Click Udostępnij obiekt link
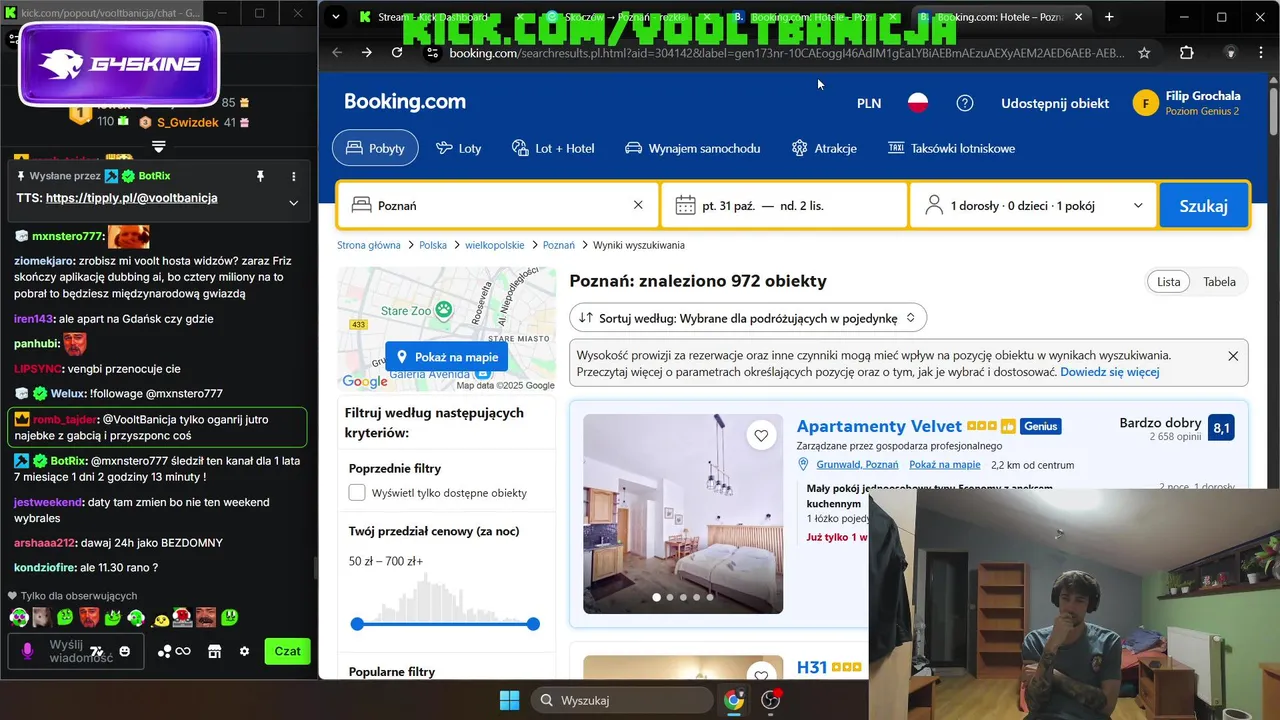 [x=1055, y=103]
